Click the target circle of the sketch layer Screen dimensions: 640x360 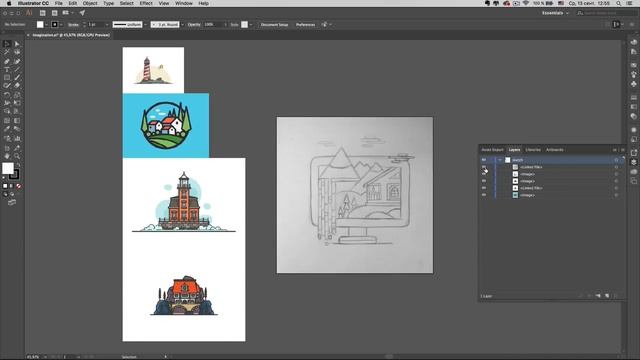pyautogui.click(x=616, y=160)
